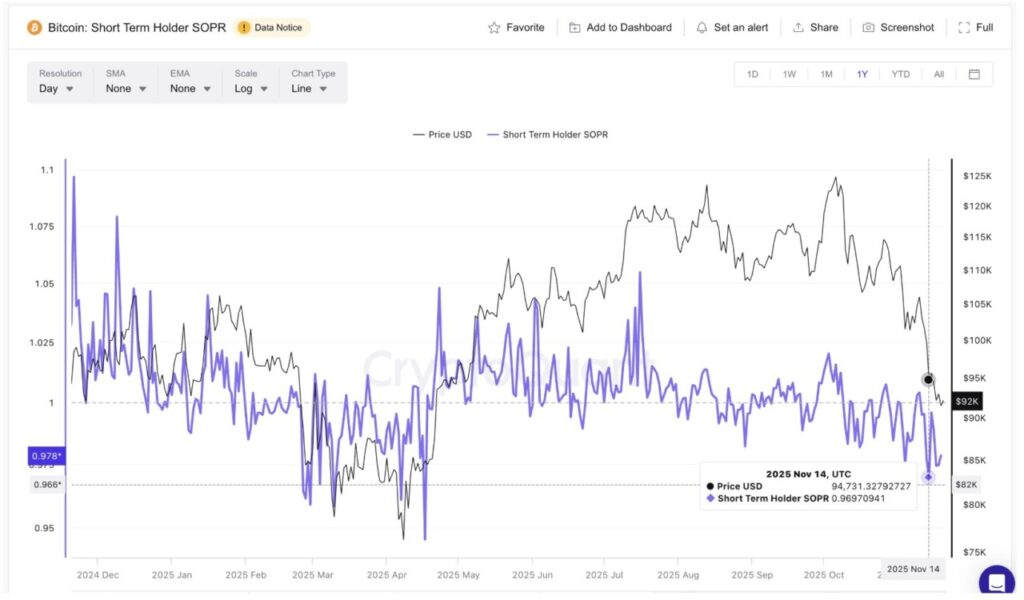Switch to YTD time range
Screen dimensions: 1024x600
[900, 74]
